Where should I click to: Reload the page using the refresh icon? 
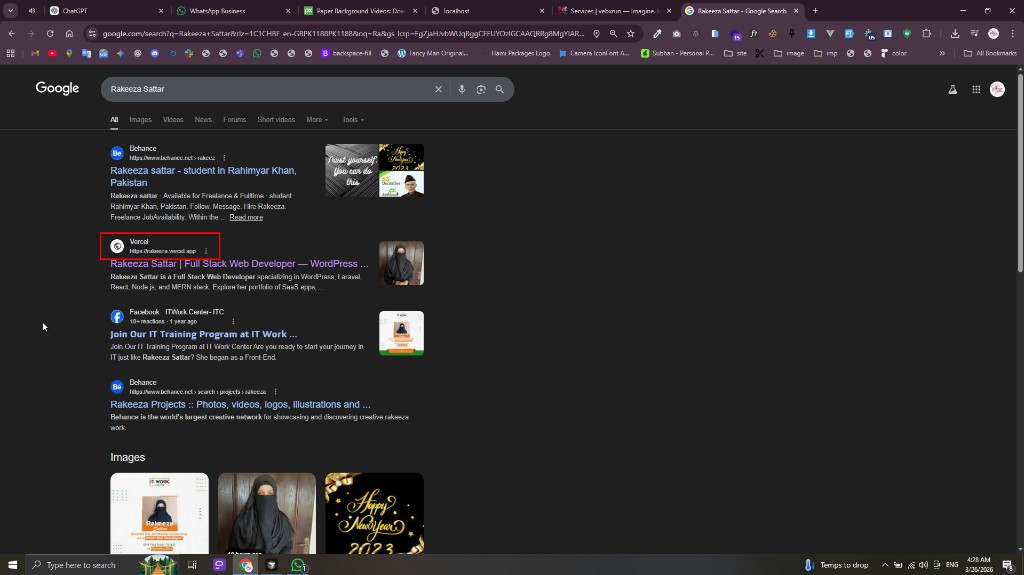point(50,33)
